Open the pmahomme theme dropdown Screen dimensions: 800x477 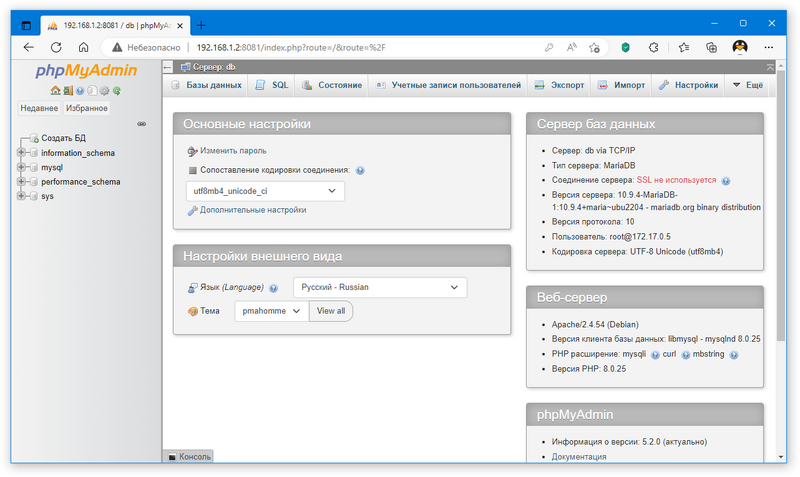[271, 311]
